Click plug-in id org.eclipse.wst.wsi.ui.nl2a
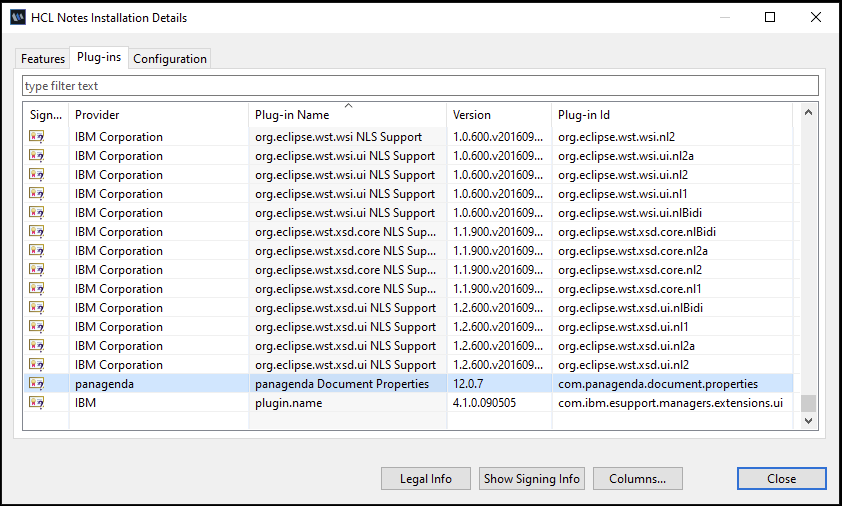 (x=626, y=156)
